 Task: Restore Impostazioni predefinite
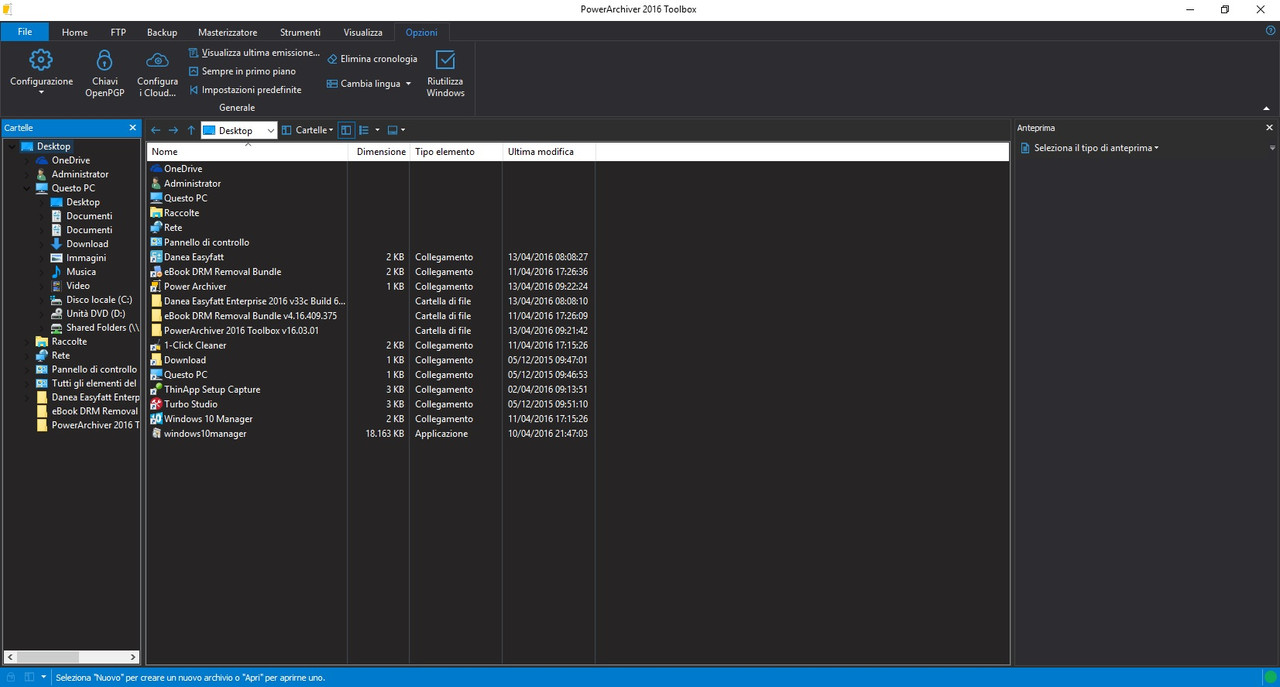[245, 89]
